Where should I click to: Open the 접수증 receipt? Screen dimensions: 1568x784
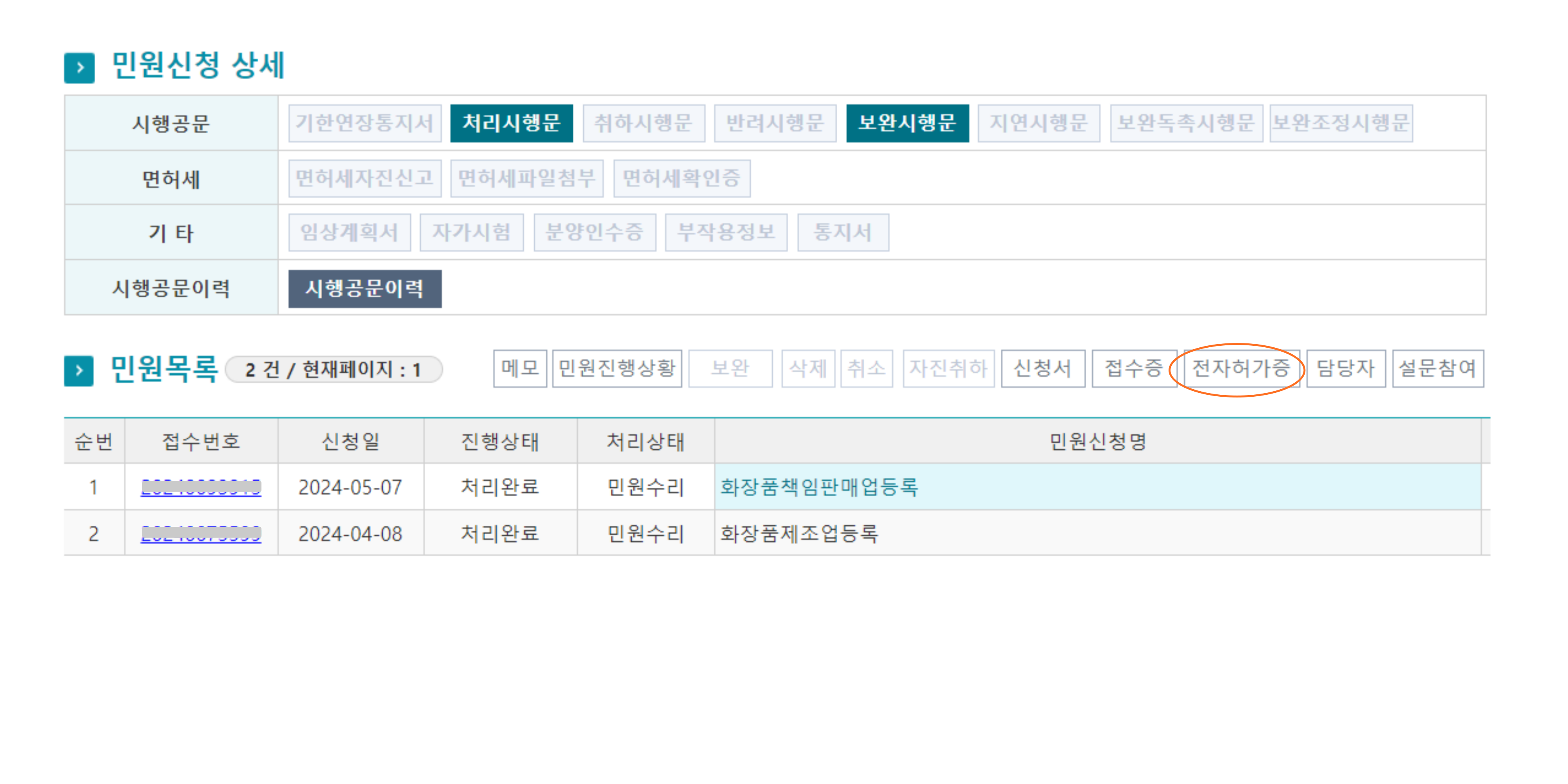(x=1133, y=368)
